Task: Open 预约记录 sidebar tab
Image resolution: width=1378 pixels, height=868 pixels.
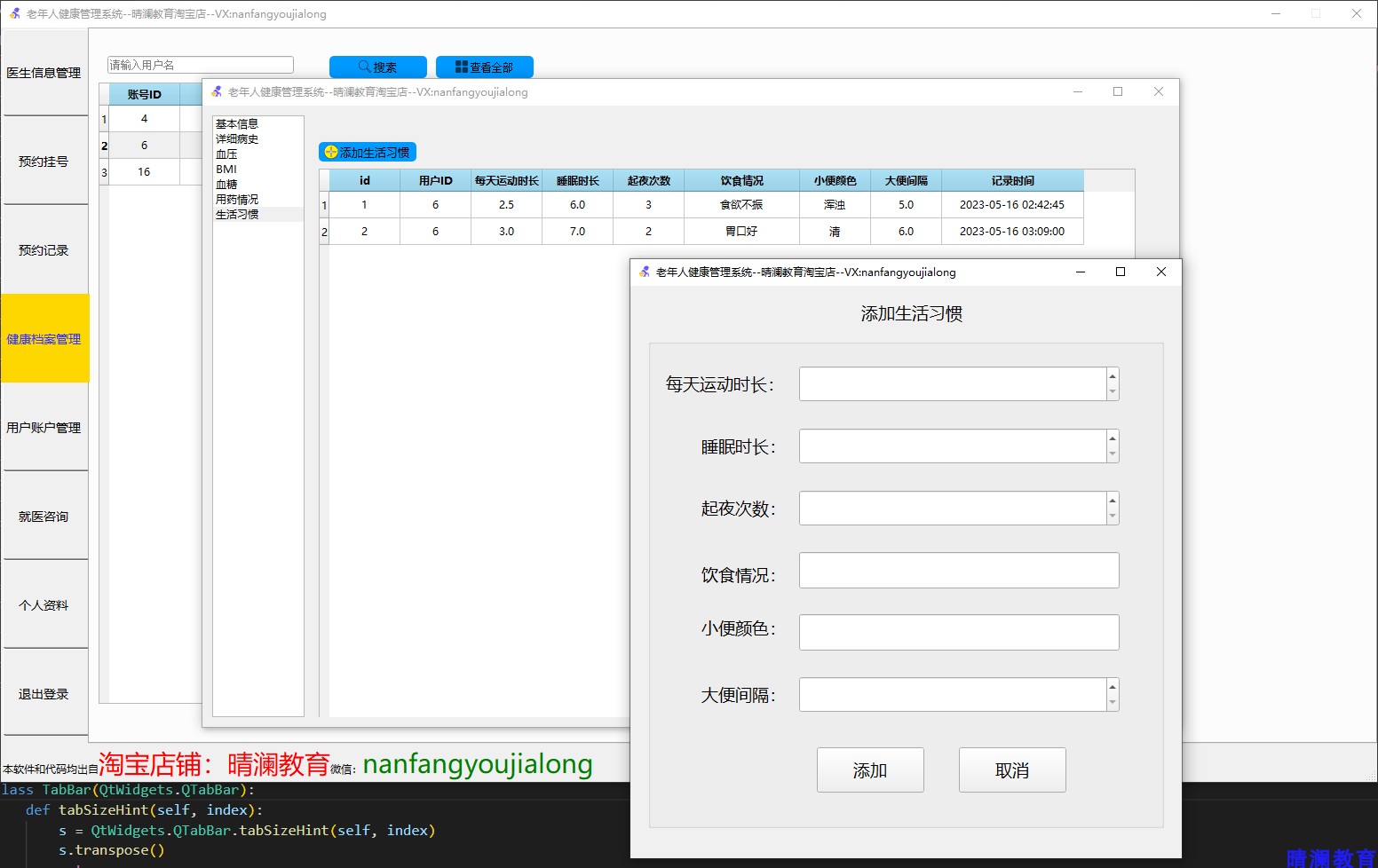Action: (44, 250)
